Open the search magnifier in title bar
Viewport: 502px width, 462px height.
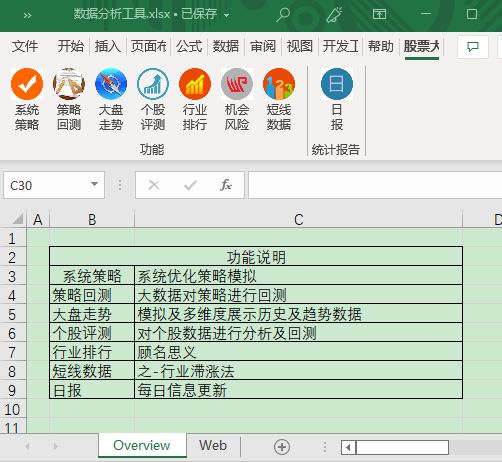(283, 15)
